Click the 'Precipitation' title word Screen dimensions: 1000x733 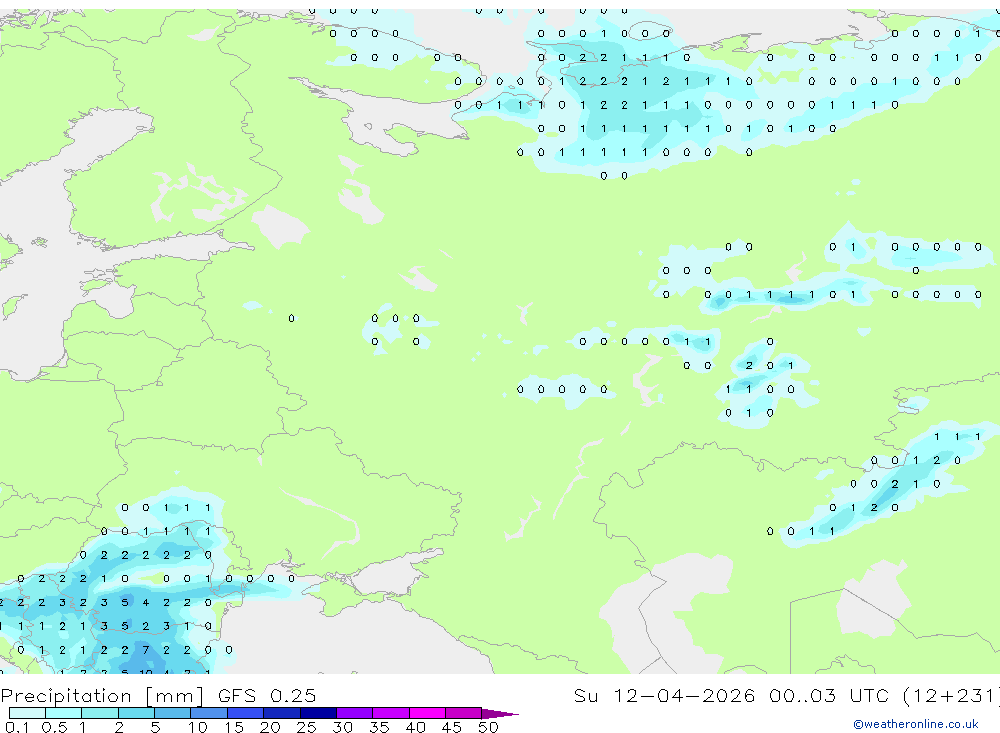[x=66, y=695]
